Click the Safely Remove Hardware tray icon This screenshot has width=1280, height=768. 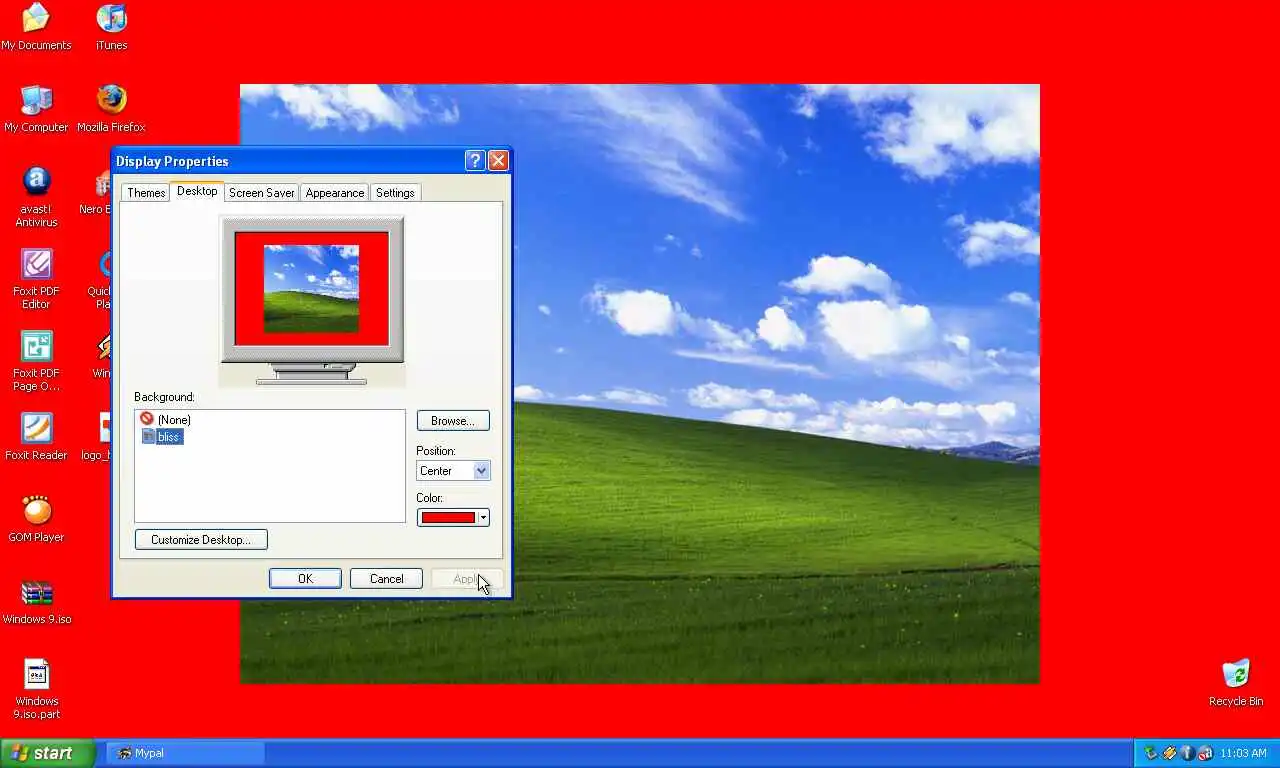click(x=1151, y=753)
